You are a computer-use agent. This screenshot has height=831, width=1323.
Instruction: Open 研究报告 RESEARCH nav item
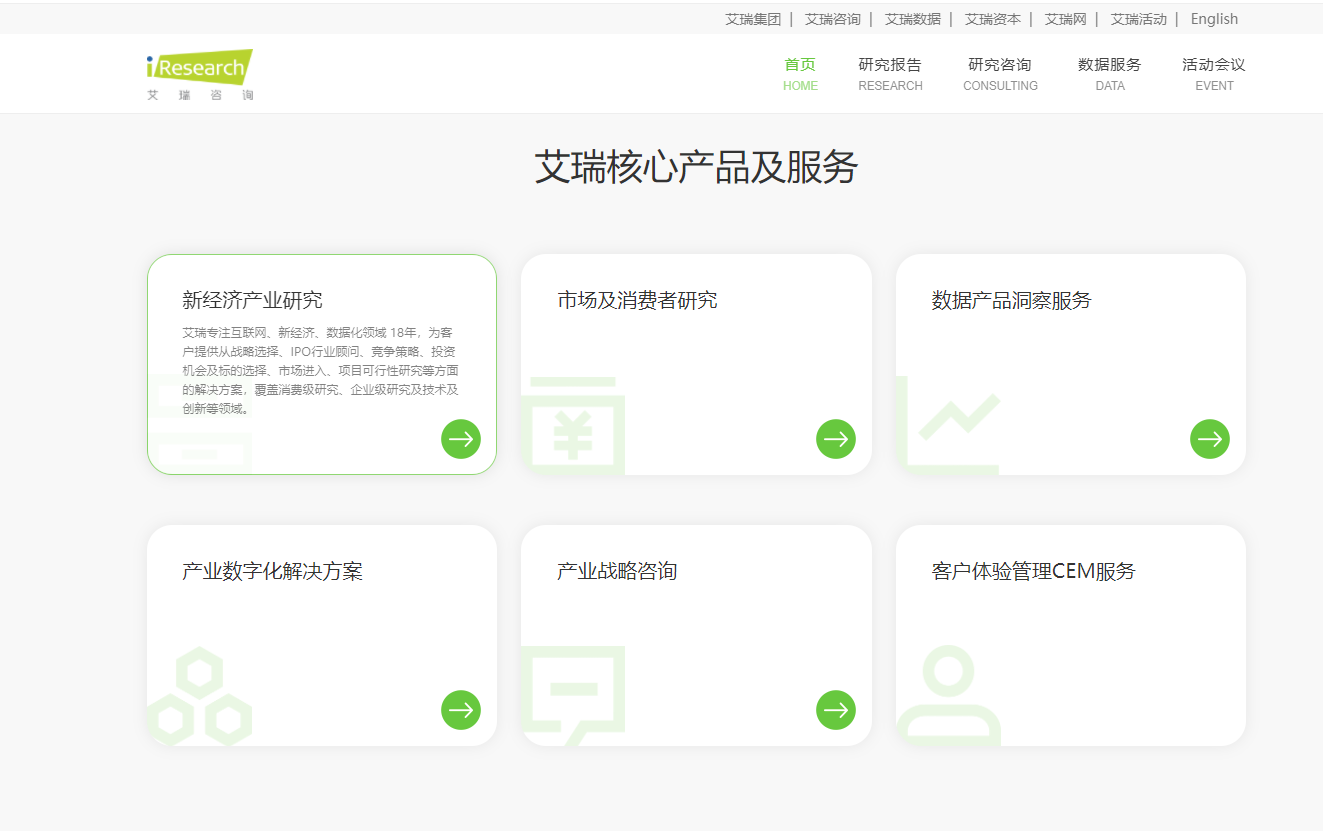click(890, 74)
